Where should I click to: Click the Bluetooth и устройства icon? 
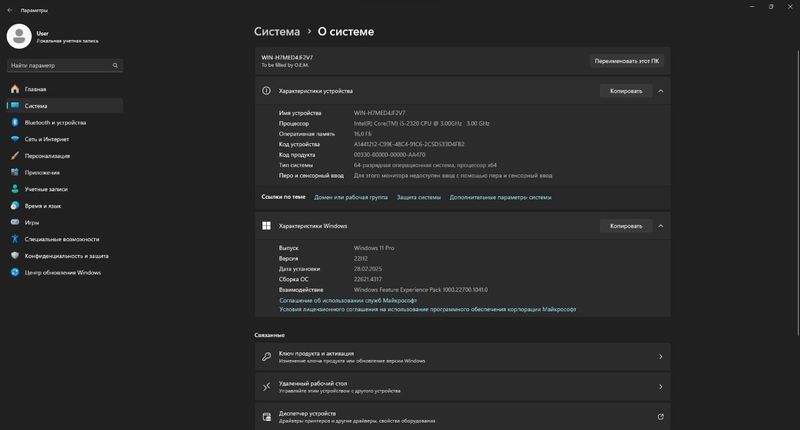point(15,122)
